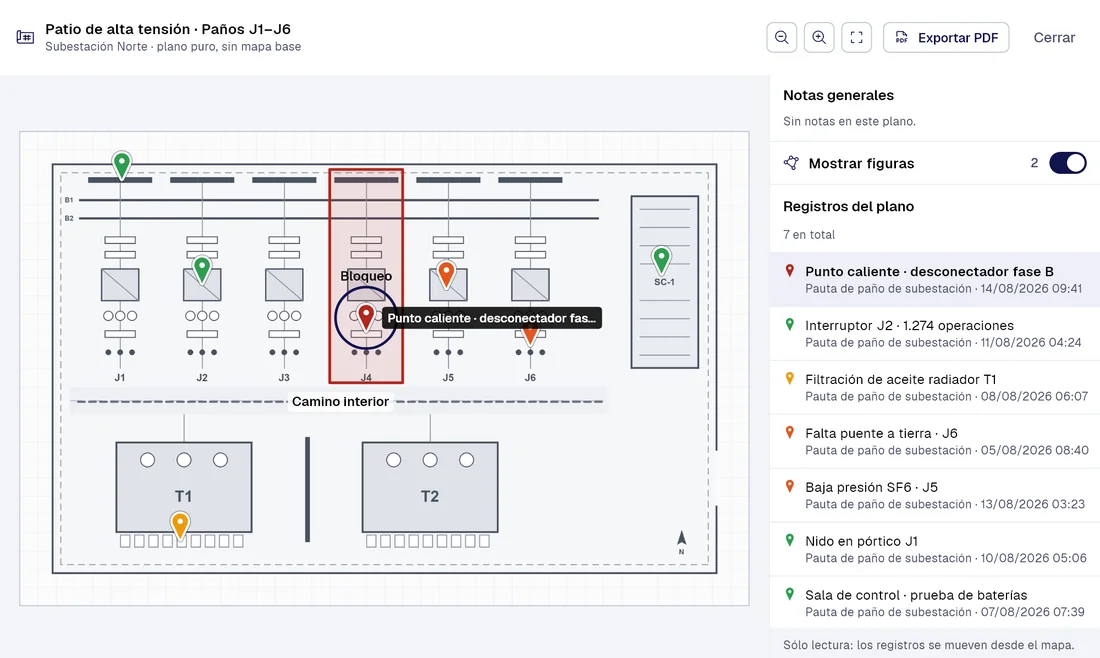Click the red hot-spot pin in J4
Viewport: 1100px width, 658px height.
[x=366, y=317]
